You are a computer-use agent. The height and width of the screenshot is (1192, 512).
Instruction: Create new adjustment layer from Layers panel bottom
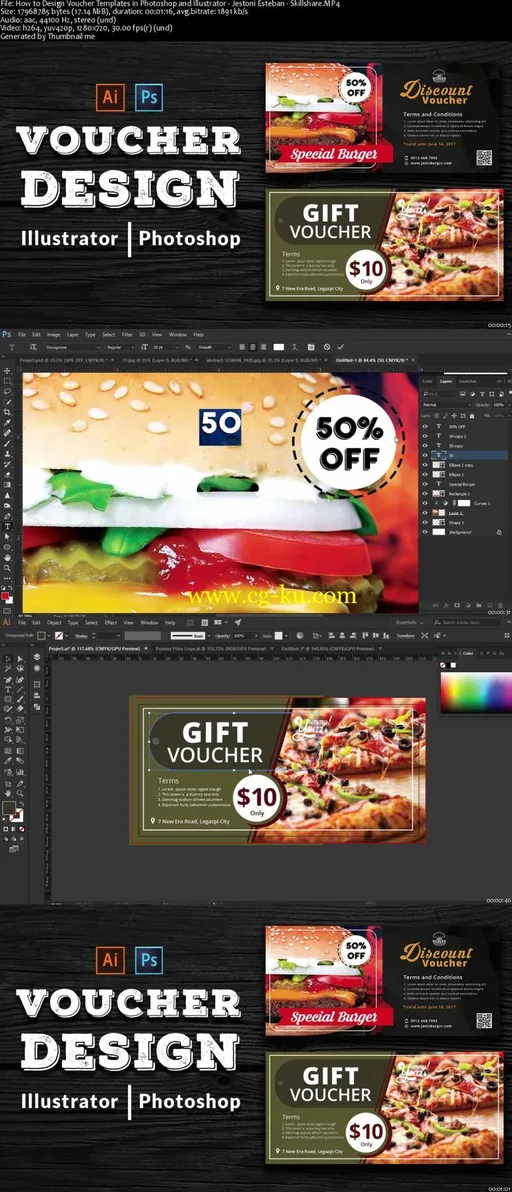[468, 605]
